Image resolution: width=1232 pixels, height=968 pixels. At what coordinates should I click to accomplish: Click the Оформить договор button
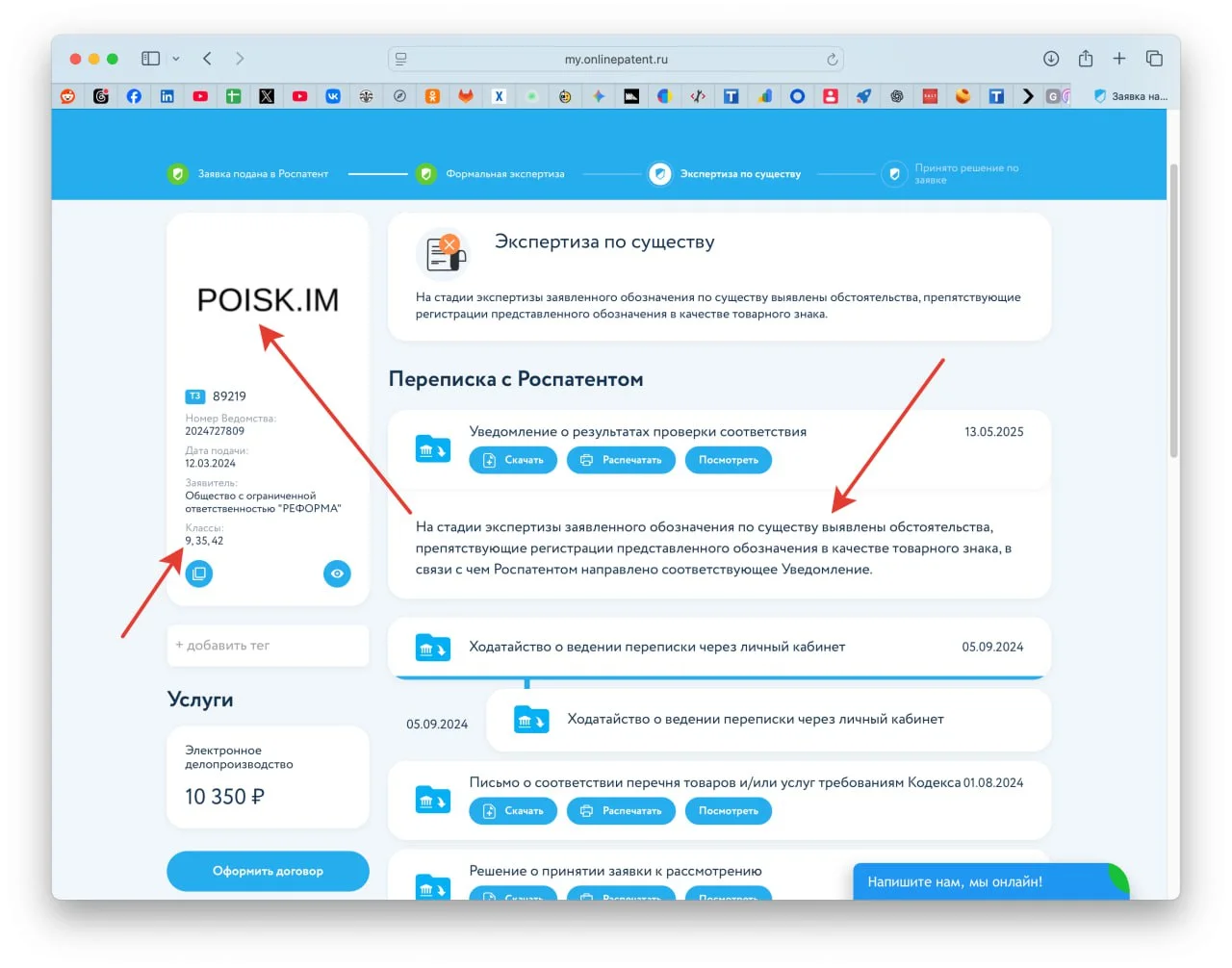[x=268, y=871]
